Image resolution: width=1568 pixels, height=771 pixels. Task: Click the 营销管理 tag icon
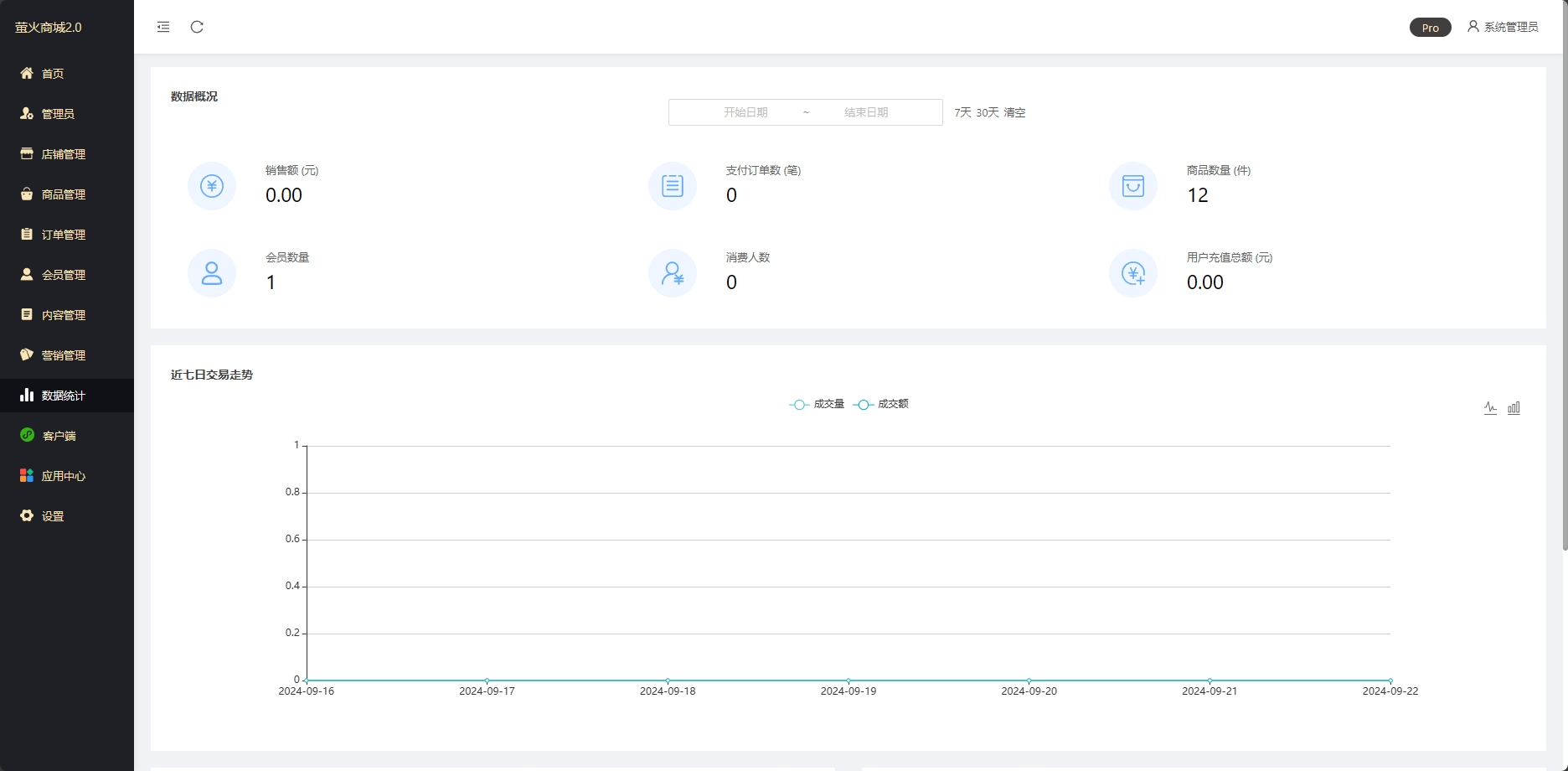coord(27,354)
